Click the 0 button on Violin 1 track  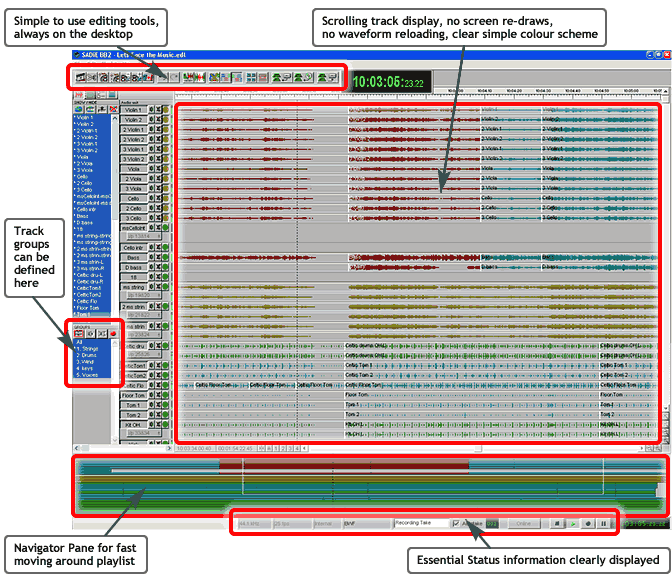pos(151,110)
